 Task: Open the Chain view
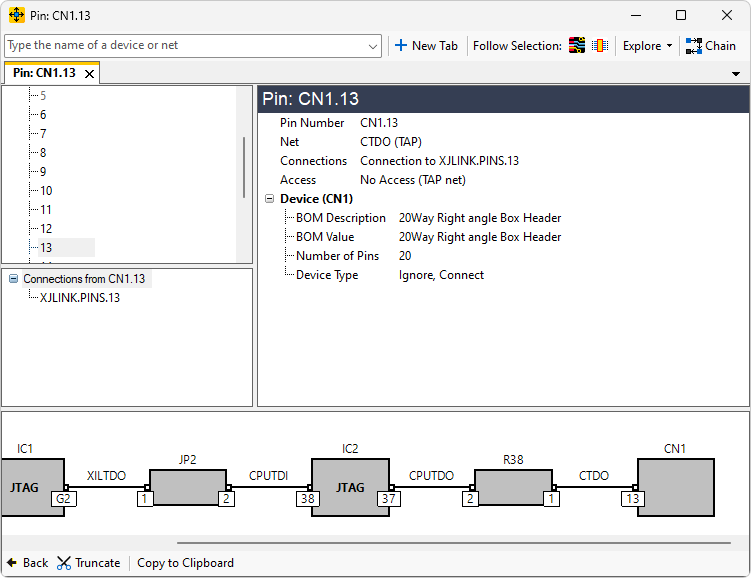click(x=711, y=46)
